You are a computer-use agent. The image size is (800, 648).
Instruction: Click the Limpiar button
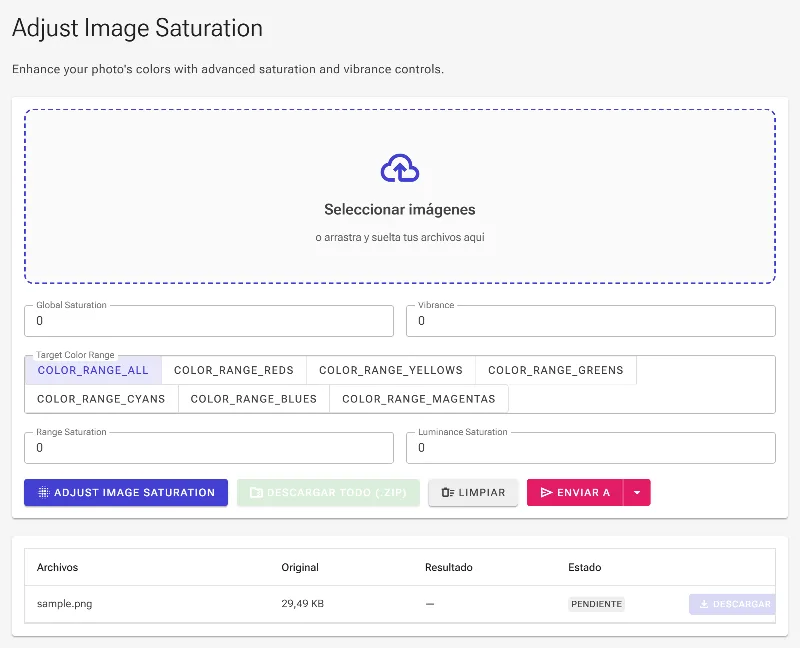click(473, 492)
